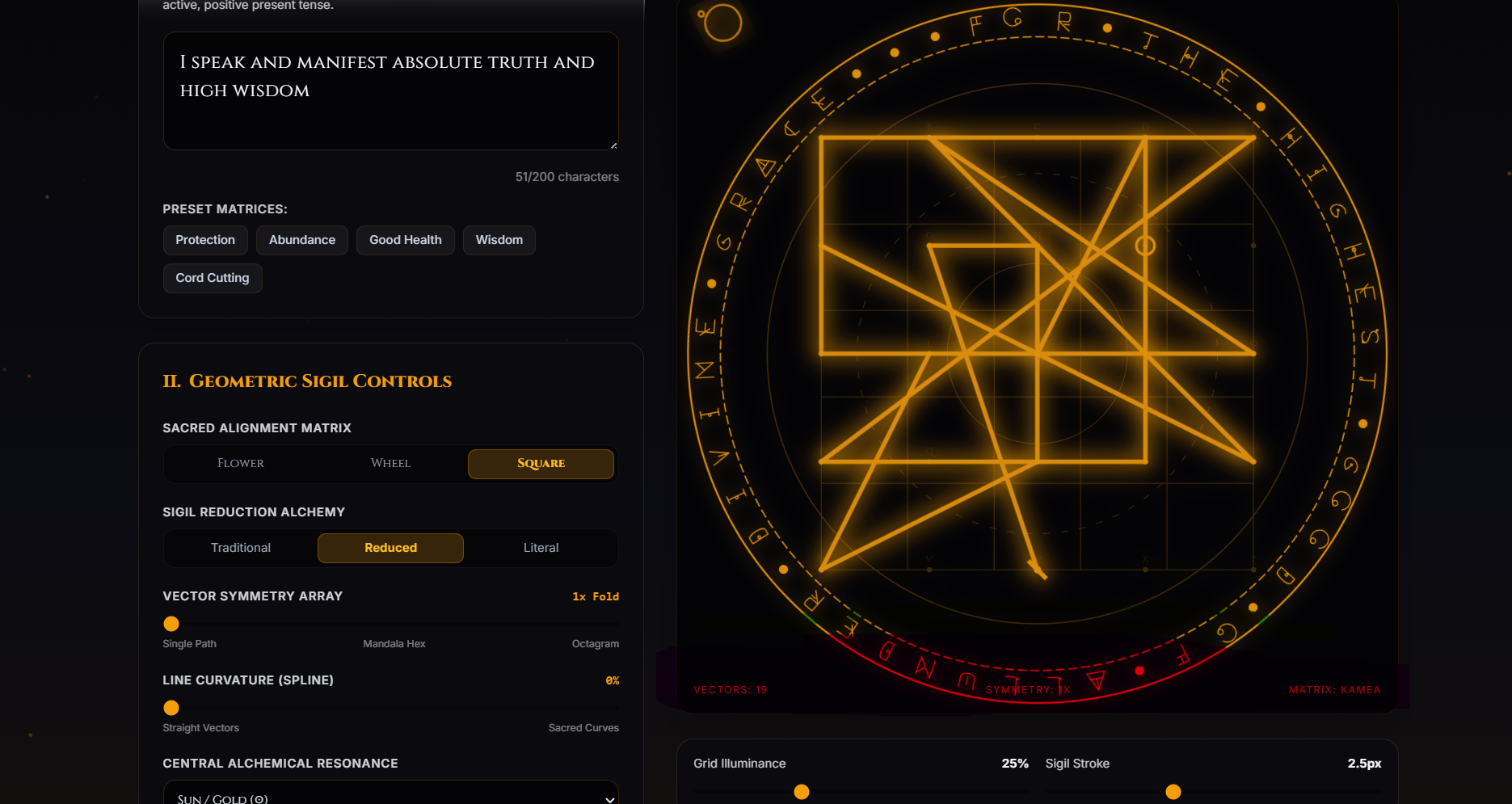Click the 'SIGIL REDUCTION ALCHEMY' label
This screenshot has width=1512, height=804.
point(254,512)
